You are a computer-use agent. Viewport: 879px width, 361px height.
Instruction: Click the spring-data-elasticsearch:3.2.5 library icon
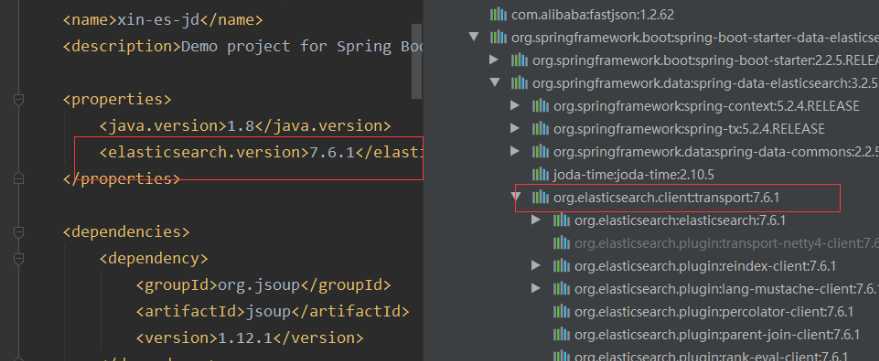(x=519, y=83)
